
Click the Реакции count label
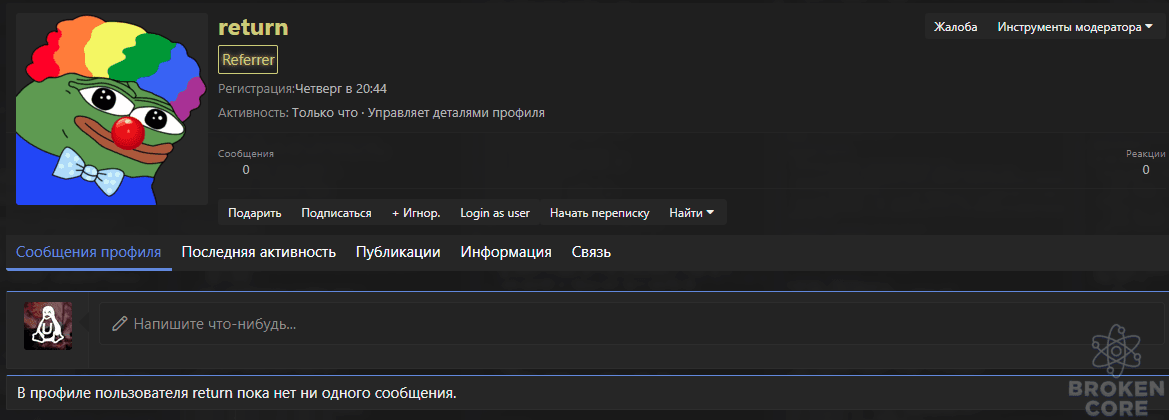tap(1145, 154)
